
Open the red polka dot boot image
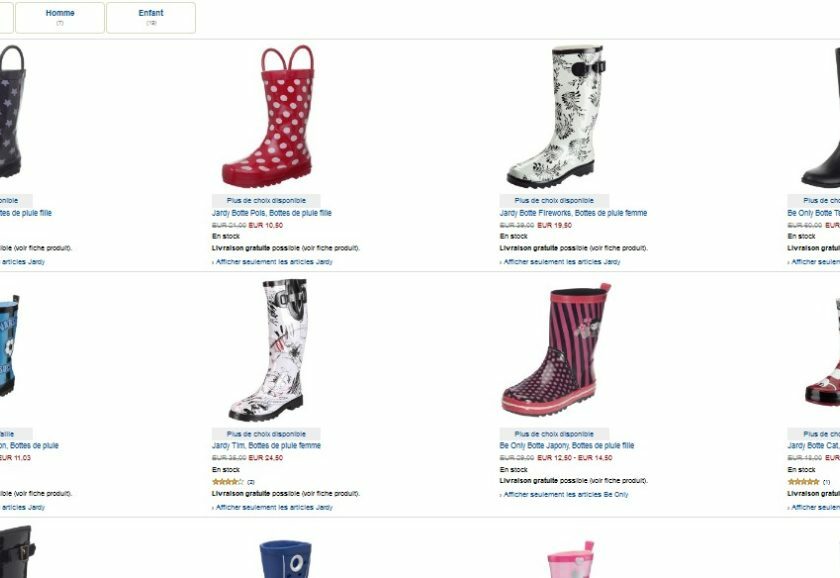point(267,116)
